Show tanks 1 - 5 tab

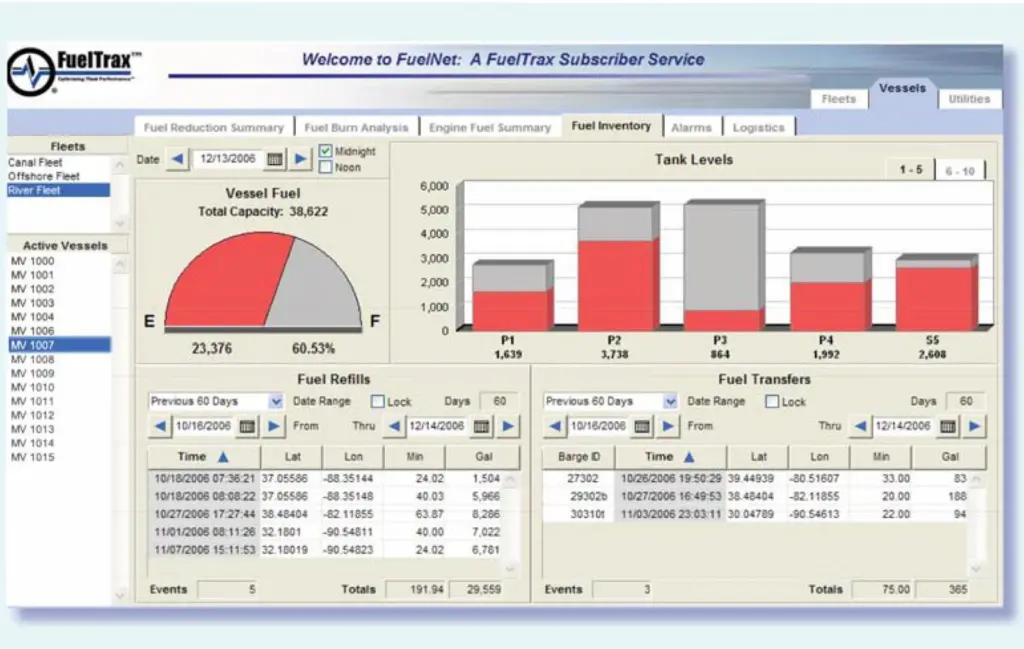coord(910,170)
